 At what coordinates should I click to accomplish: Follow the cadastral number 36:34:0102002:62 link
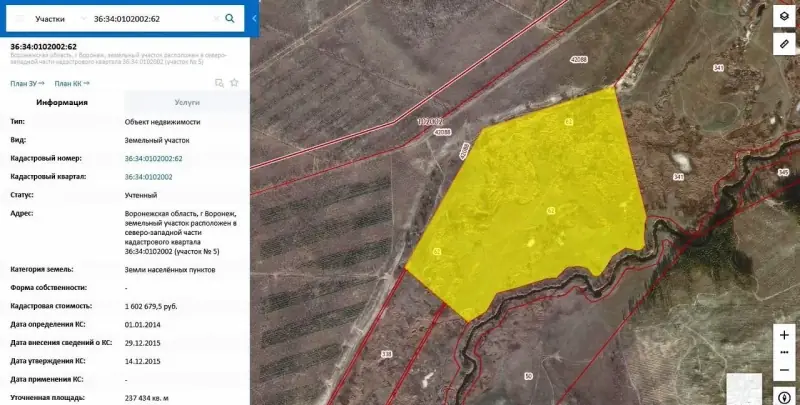tap(154, 159)
